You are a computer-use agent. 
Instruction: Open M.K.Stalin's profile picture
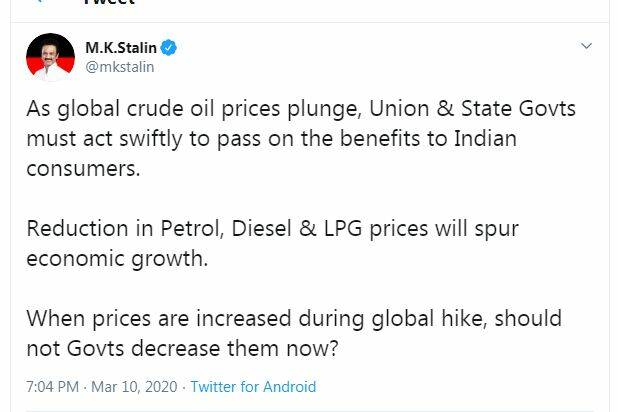[50, 57]
